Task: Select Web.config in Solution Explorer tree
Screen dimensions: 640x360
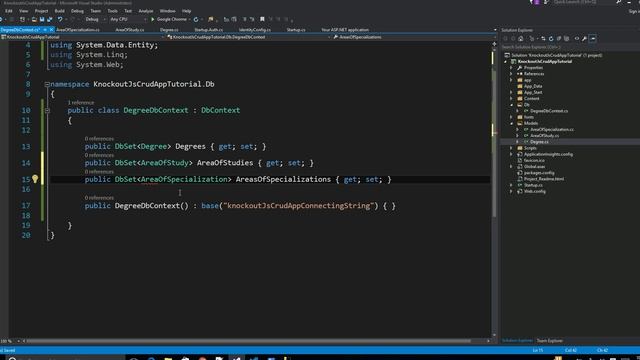Action: [535, 191]
